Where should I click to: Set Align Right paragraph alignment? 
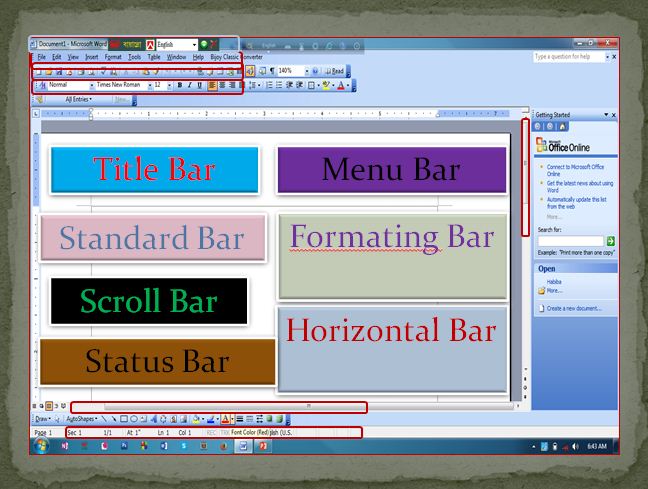(232, 85)
